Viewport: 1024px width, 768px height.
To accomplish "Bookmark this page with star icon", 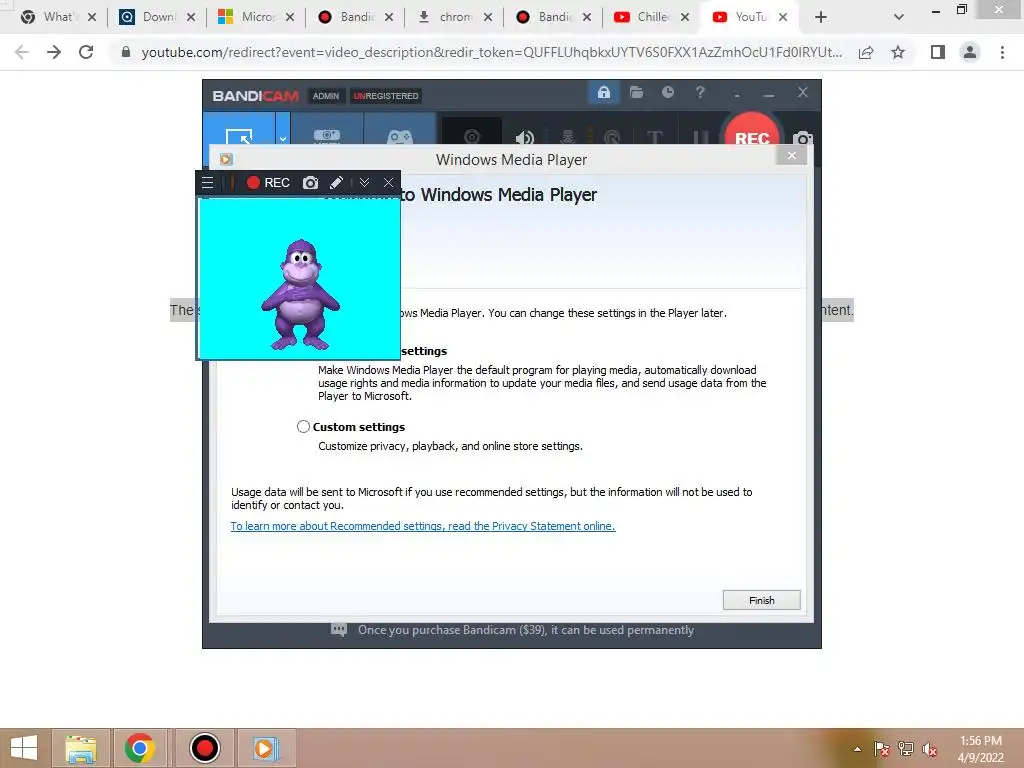I will (x=898, y=52).
